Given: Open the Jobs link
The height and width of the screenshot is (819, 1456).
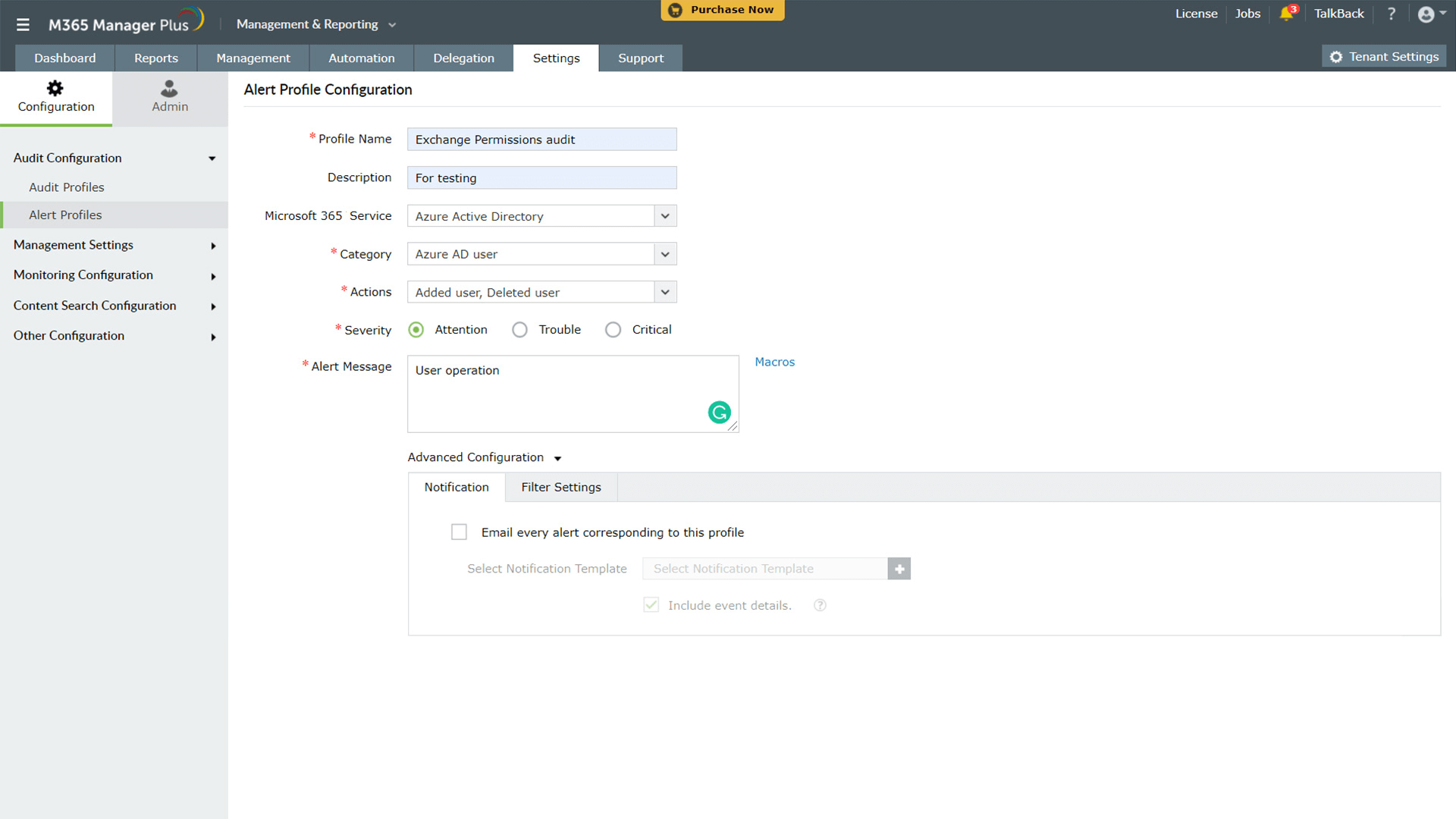Looking at the screenshot, I should pos(1247,14).
